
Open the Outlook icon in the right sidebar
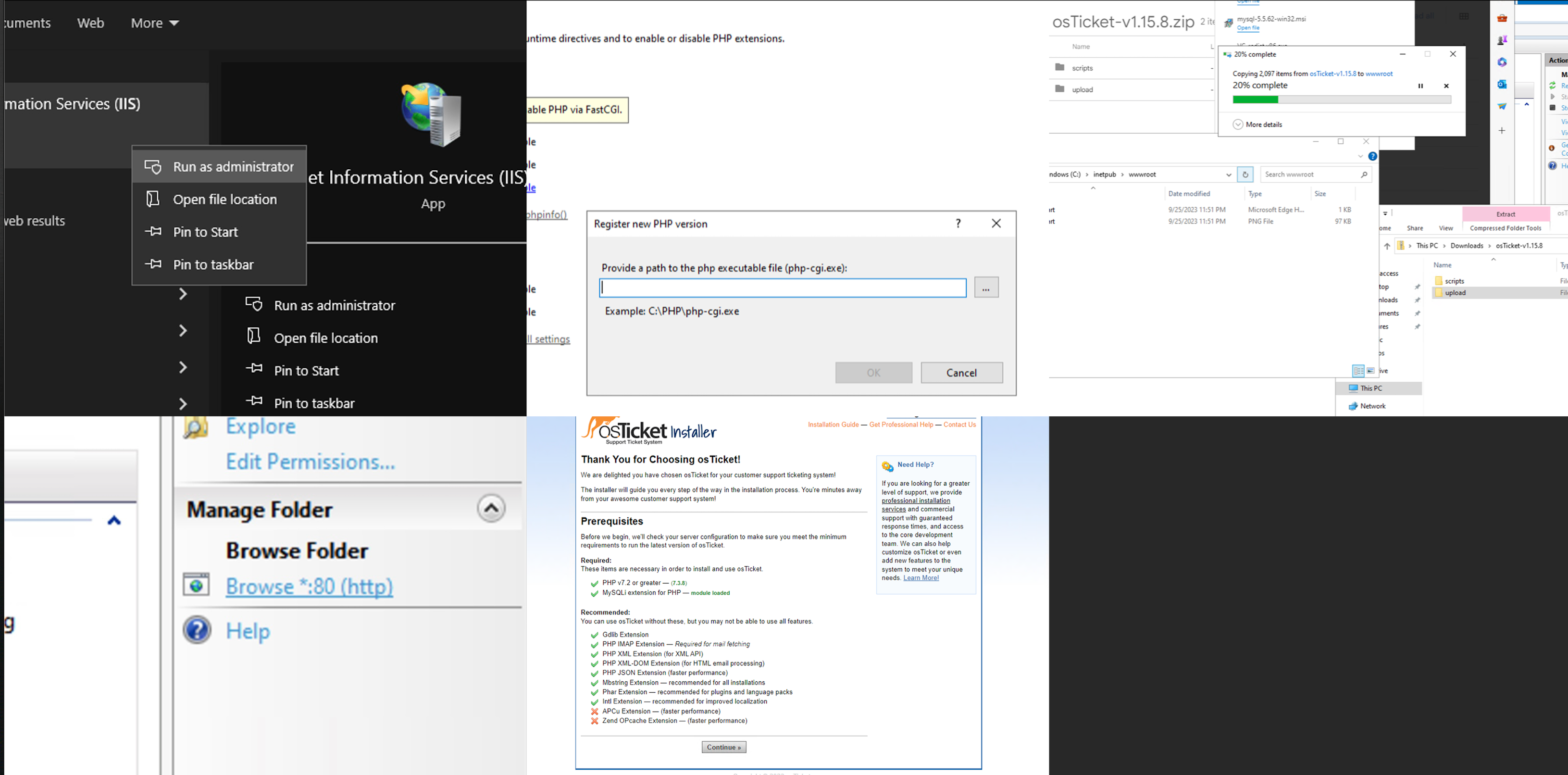tap(1502, 85)
